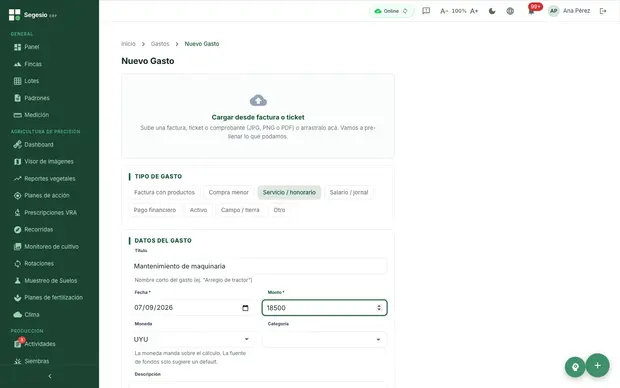The width and height of the screenshot is (620, 388).
Task: Open notifications bell with 99+ badge
Action: (532, 10)
